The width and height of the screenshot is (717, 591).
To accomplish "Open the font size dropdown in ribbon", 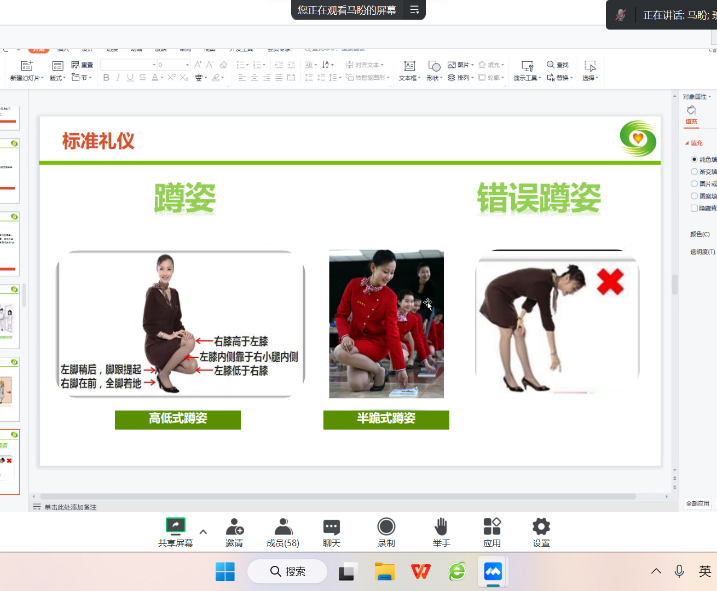I will tap(185, 65).
